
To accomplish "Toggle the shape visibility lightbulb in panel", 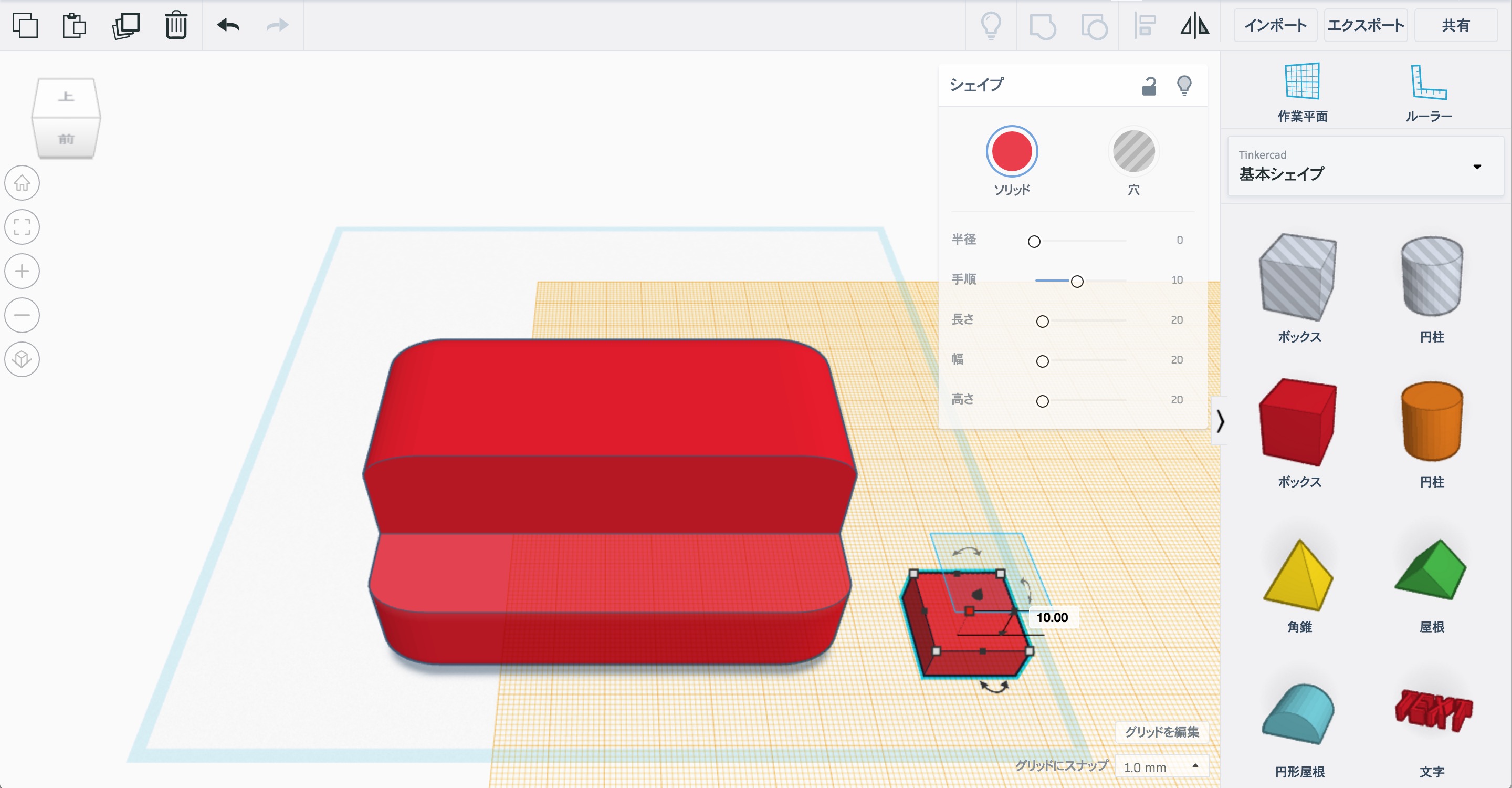I will click(1184, 86).
